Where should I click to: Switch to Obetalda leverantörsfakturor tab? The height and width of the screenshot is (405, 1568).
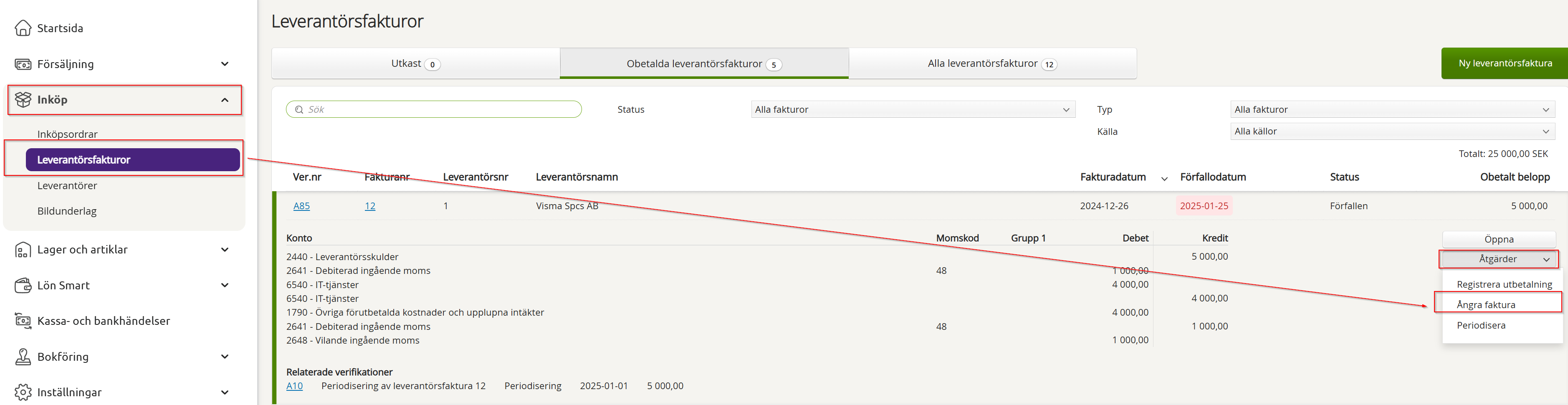pos(704,63)
